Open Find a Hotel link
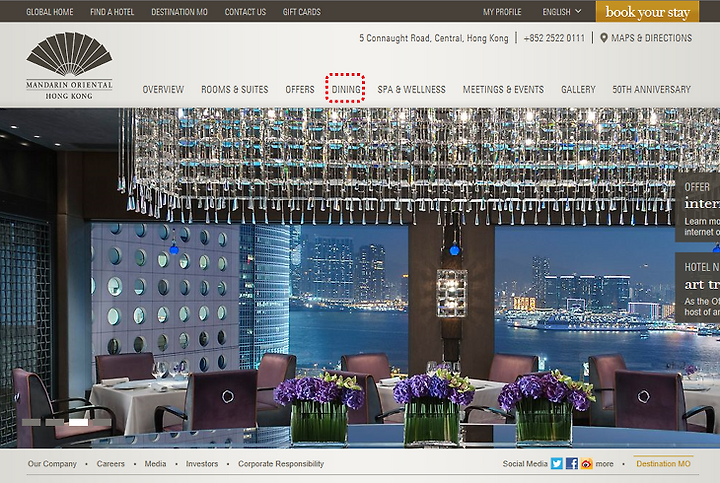The height and width of the screenshot is (483, 720). click(112, 12)
